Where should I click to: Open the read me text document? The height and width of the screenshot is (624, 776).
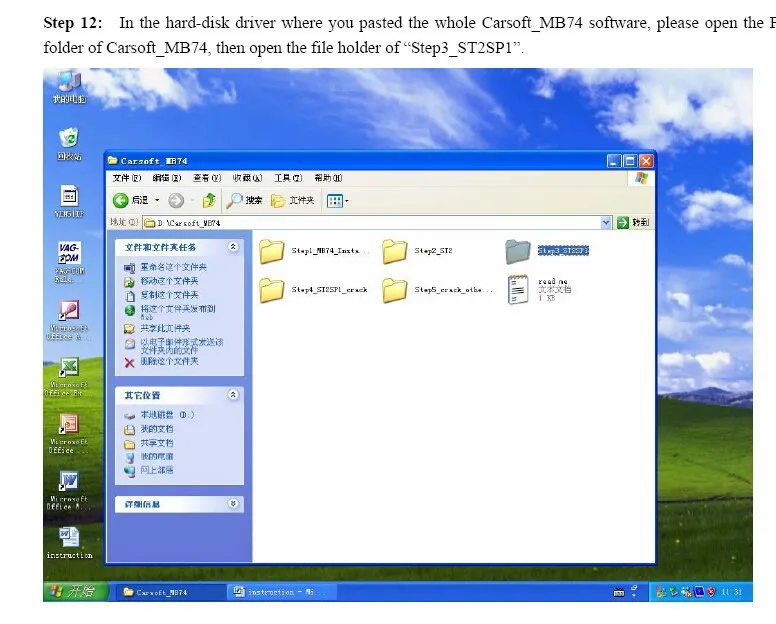pos(538,289)
